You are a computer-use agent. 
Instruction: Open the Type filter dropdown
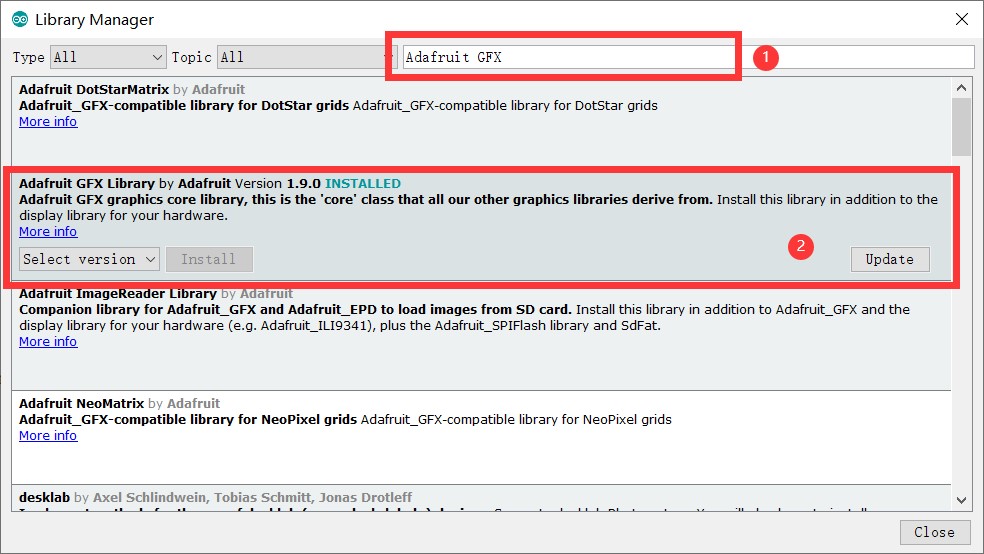[x=108, y=57]
